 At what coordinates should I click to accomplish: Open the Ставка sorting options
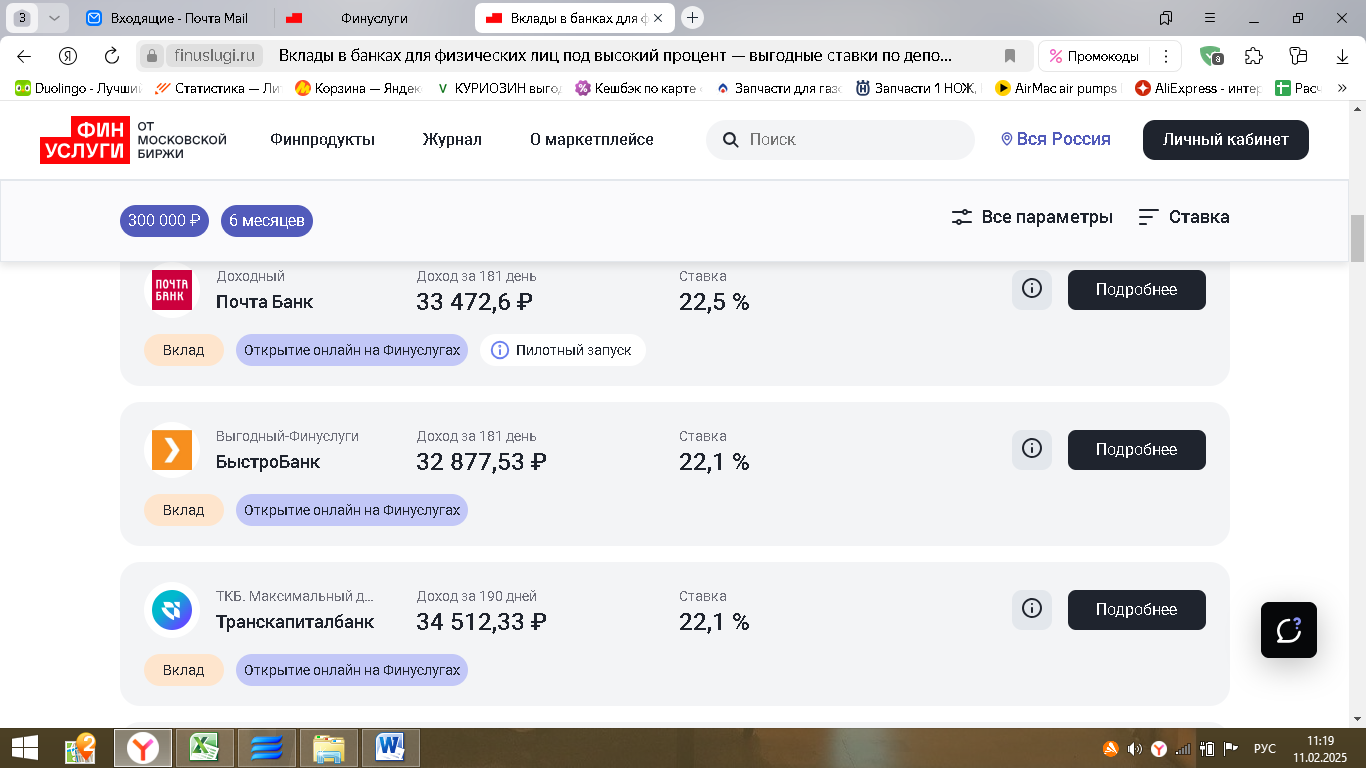[1184, 217]
